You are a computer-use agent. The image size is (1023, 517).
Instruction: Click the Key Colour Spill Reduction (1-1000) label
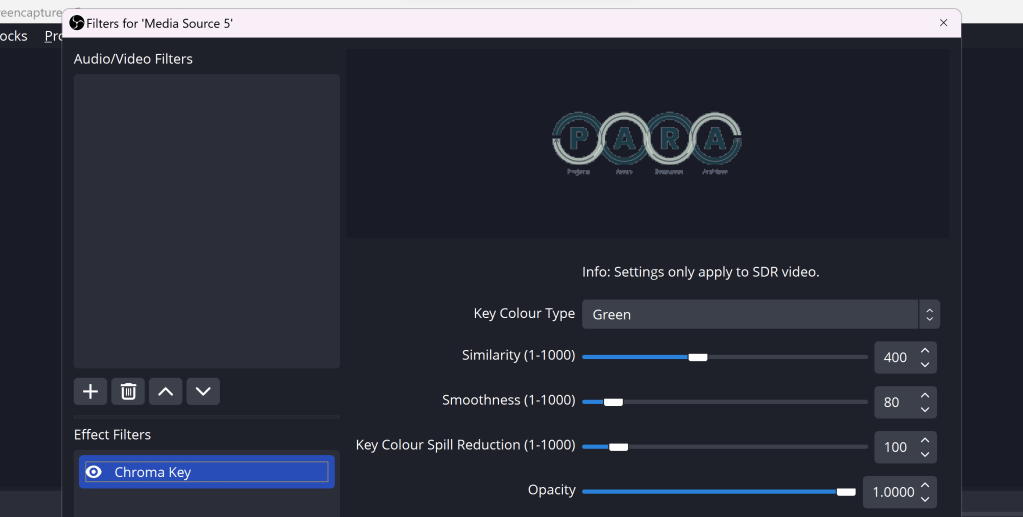coord(466,445)
